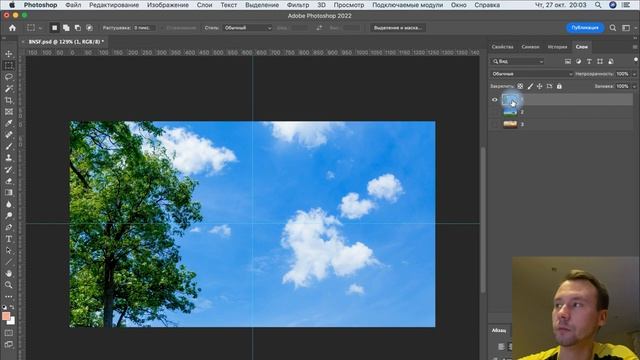The height and width of the screenshot is (360, 640).
Task: Toggle lock transparent pixels
Action: 520,86
